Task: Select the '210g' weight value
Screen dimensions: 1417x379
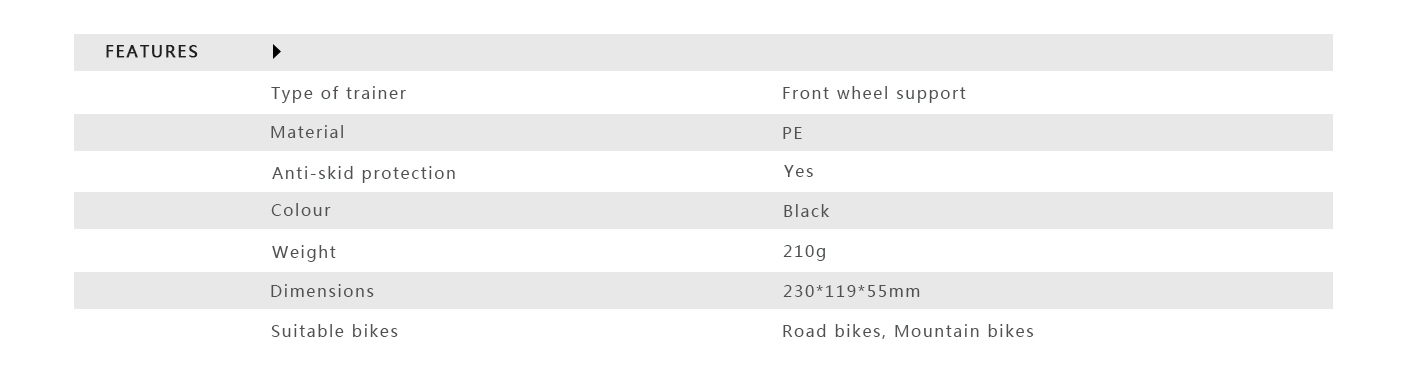Action: (805, 252)
